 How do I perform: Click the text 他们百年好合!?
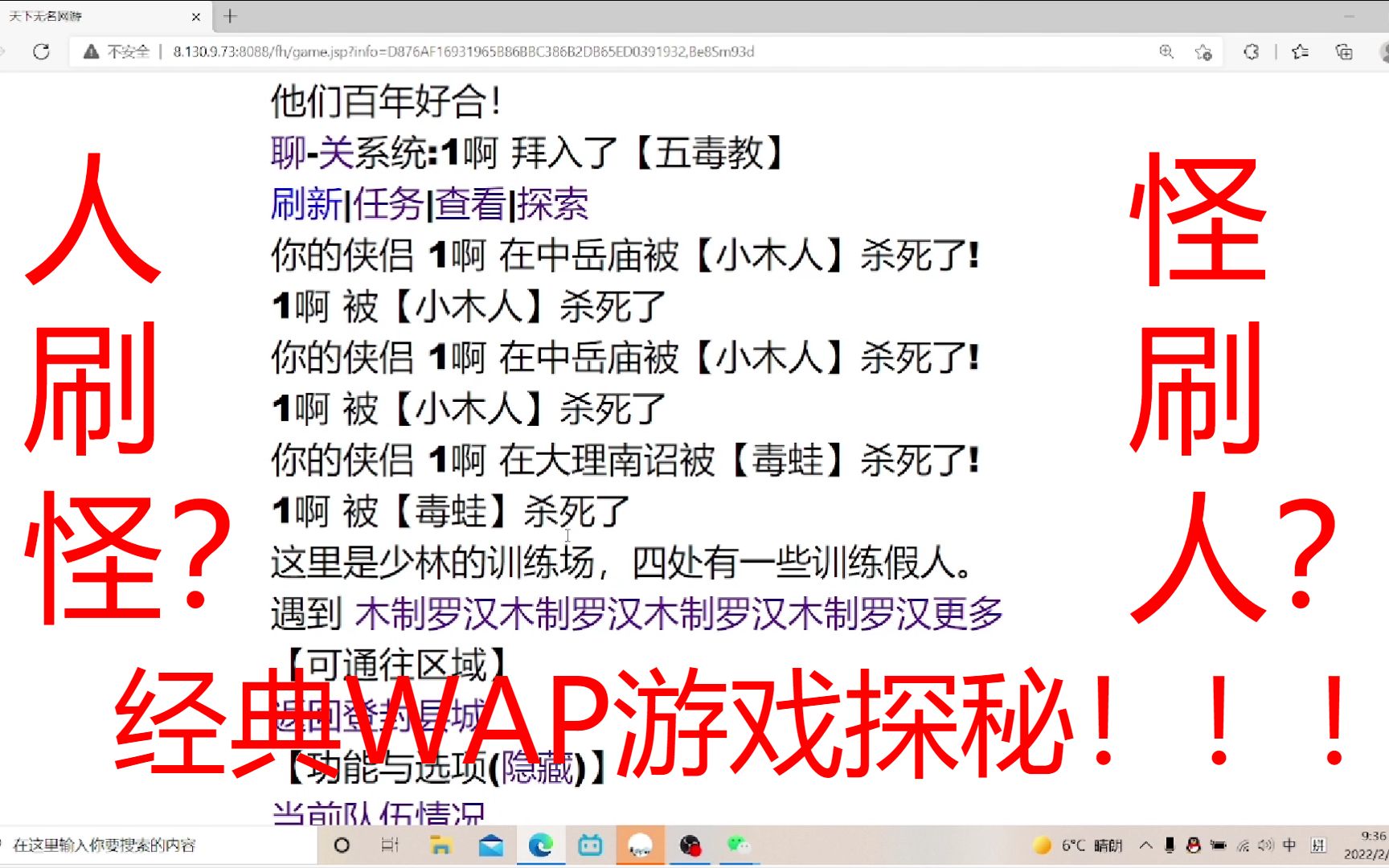387,101
